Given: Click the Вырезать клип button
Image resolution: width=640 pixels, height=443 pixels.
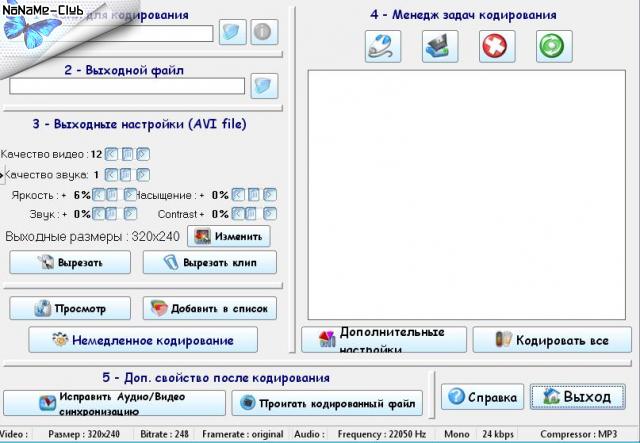Looking at the screenshot, I should [x=209, y=263].
